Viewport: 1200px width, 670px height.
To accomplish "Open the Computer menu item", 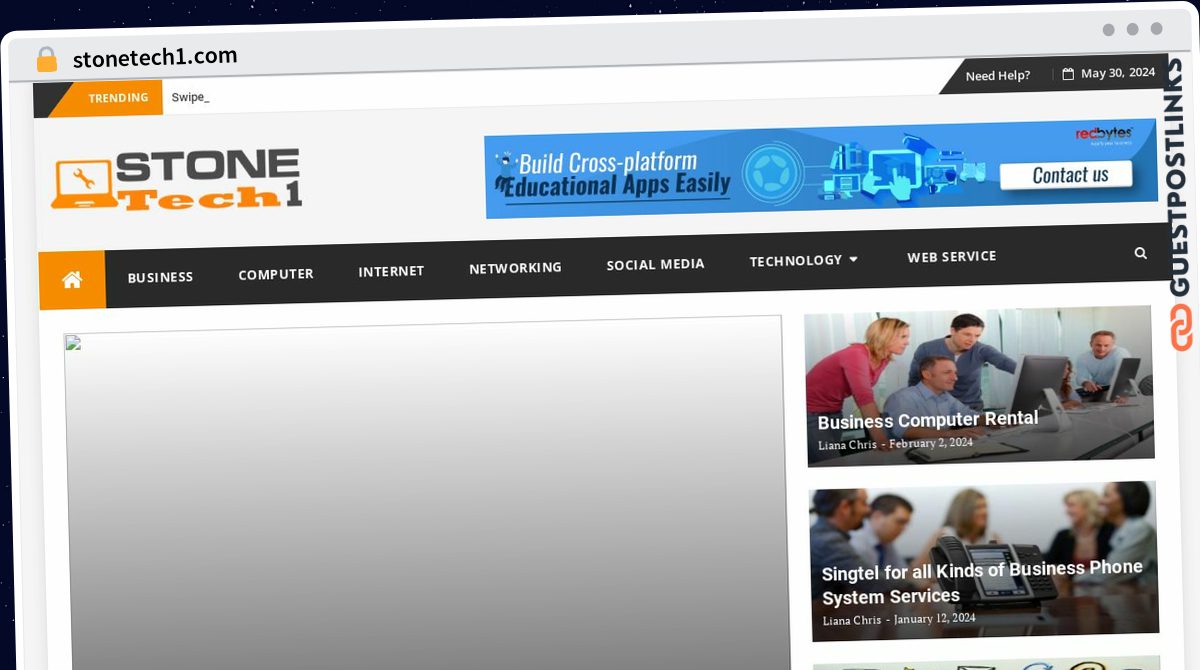I will click(x=276, y=274).
